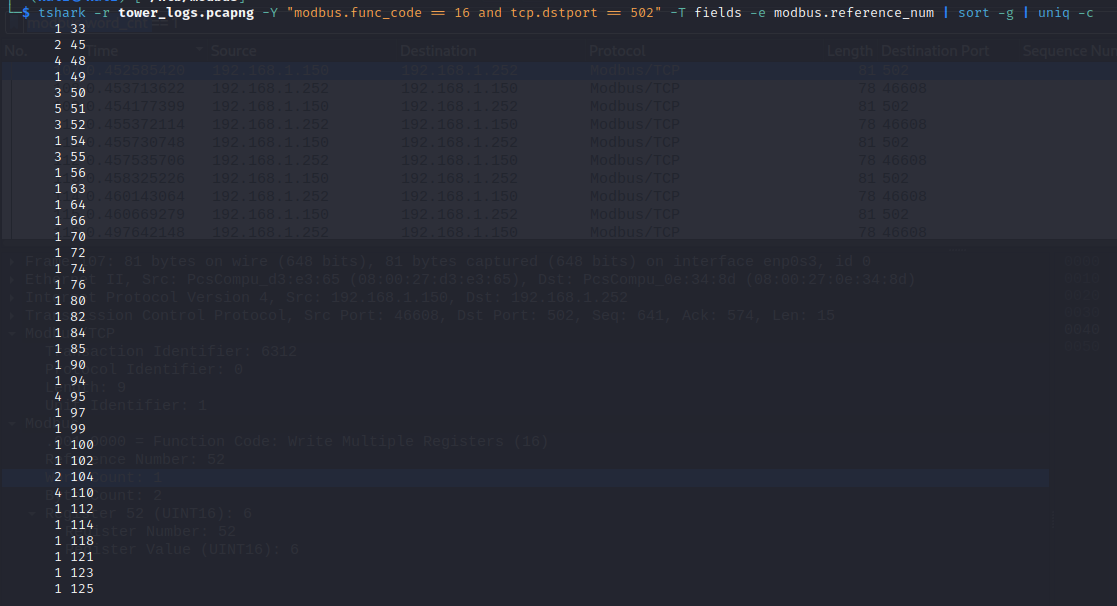Viewport: 1117px width, 606px height.
Task: Click the Source column header
Action: tap(233, 51)
